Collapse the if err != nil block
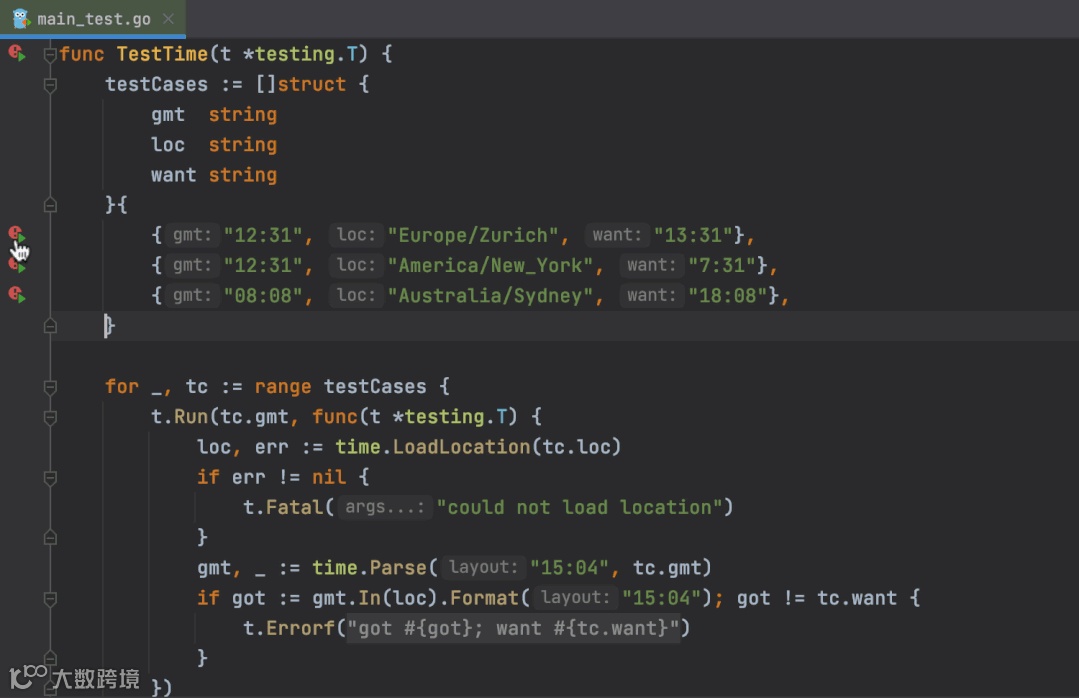This screenshot has height=698, width=1079. tap(50, 478)
